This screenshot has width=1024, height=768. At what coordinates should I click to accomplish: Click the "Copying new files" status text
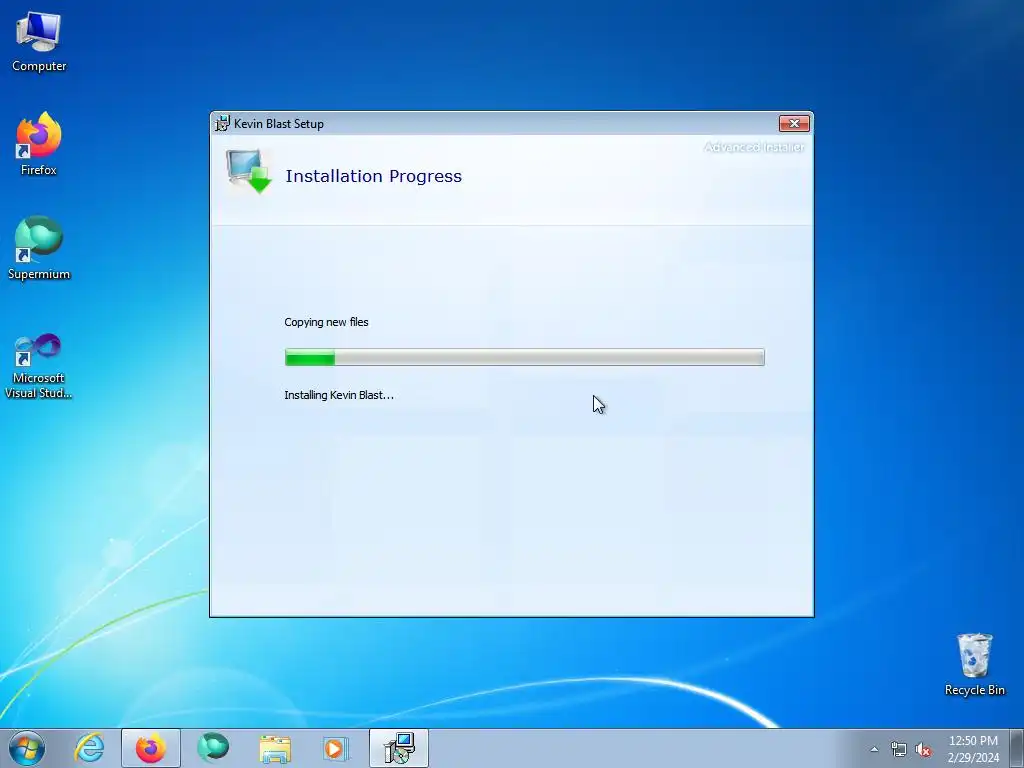click(x=326, y=322)
